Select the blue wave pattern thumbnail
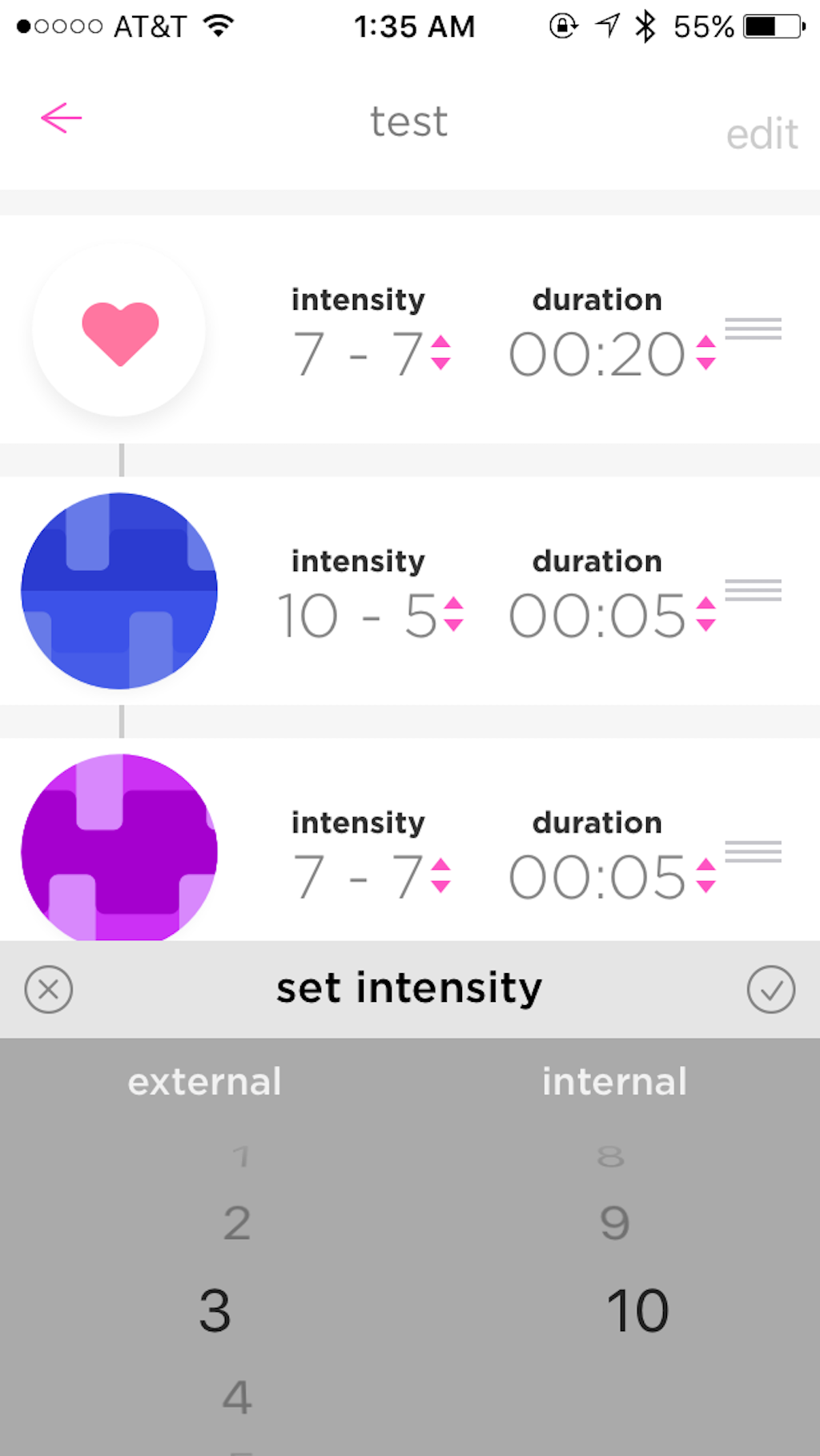Screen dimensions: 820x1456 119,591
